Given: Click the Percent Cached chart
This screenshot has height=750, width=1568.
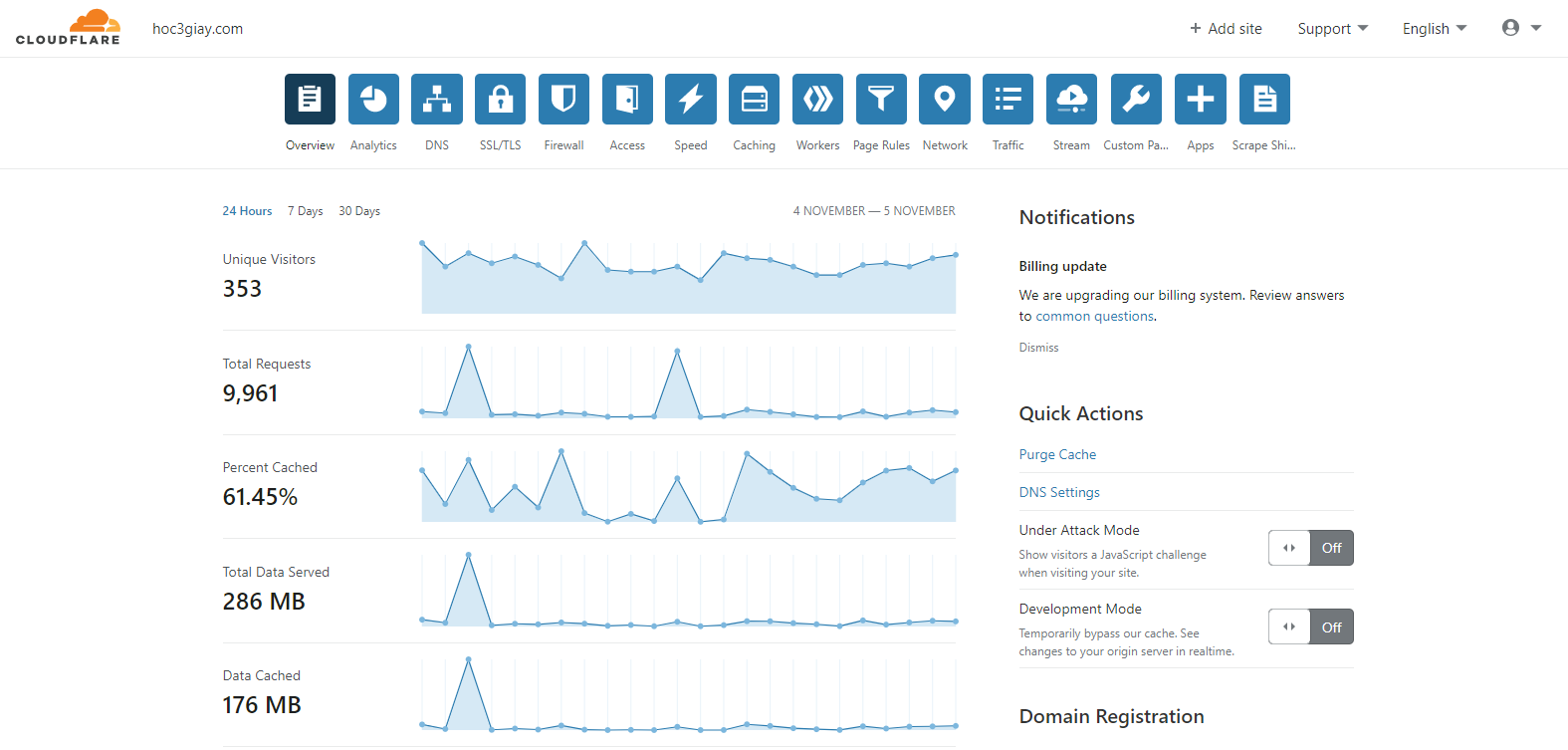Looking at the screenshot, I should tap(689, 485).
